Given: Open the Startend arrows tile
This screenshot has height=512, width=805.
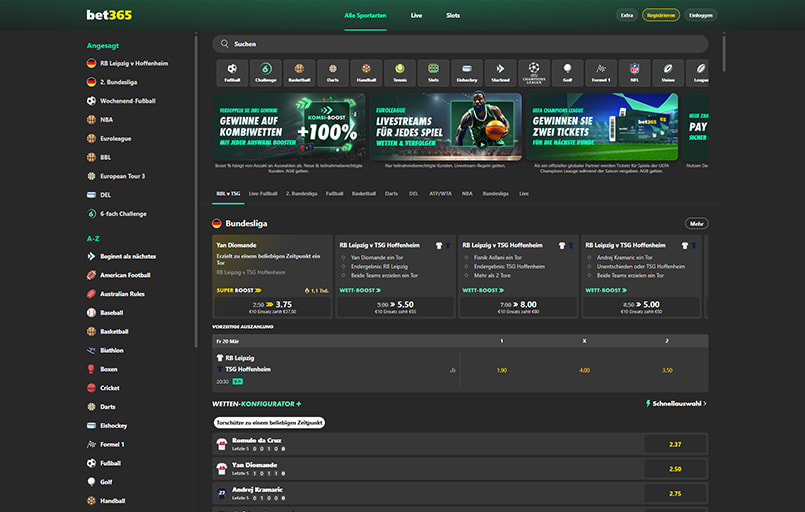Looking at the screenshot, I should click(501, 72).
